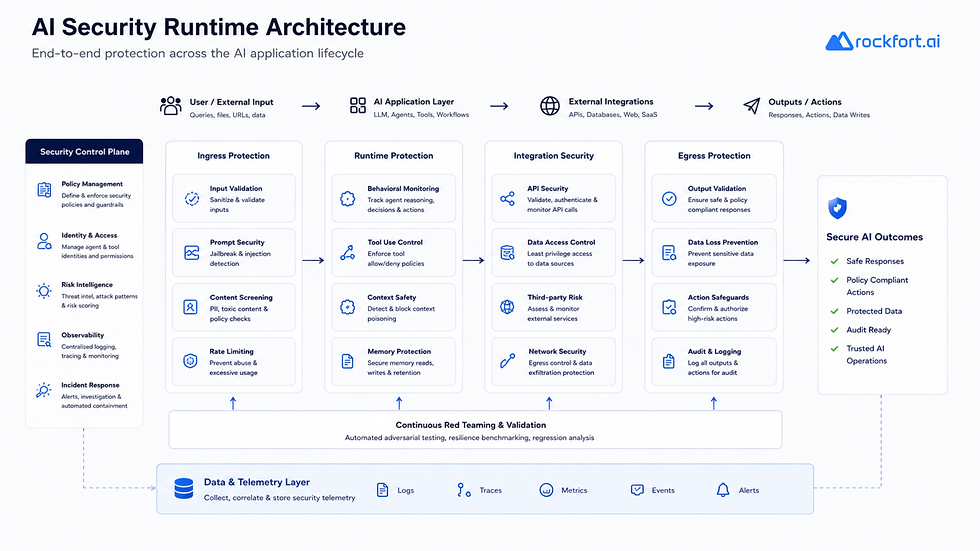980x551 pixels.
Task: Click the Alerts, investigation & automated containment text
Action: 94,401
